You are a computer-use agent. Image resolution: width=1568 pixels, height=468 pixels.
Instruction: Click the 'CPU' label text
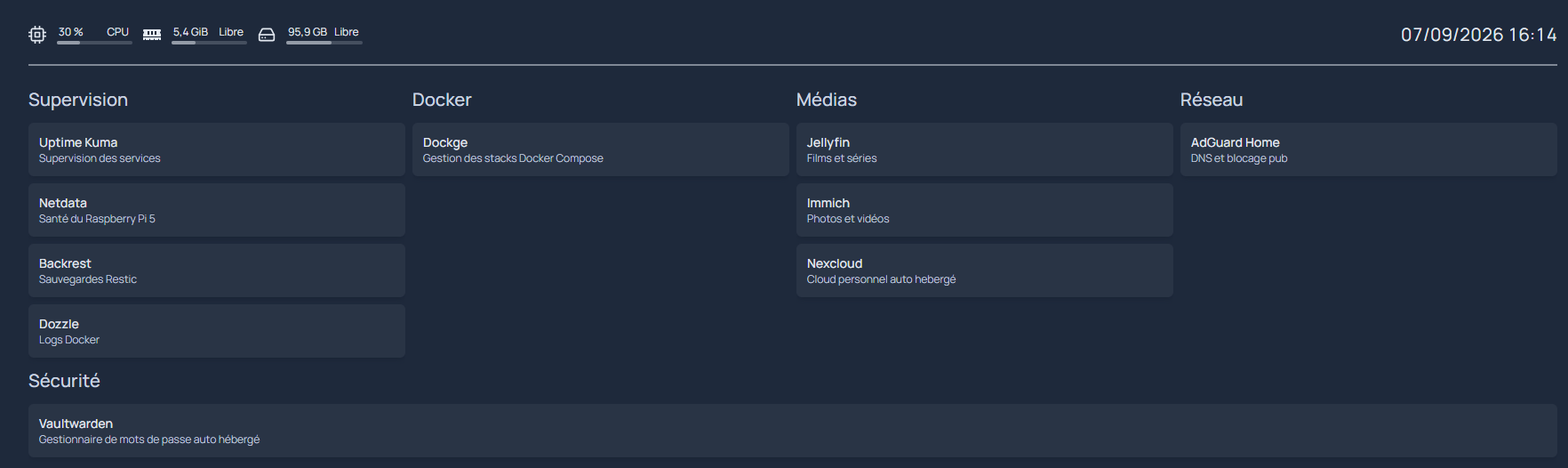click(x=118, y=32)
